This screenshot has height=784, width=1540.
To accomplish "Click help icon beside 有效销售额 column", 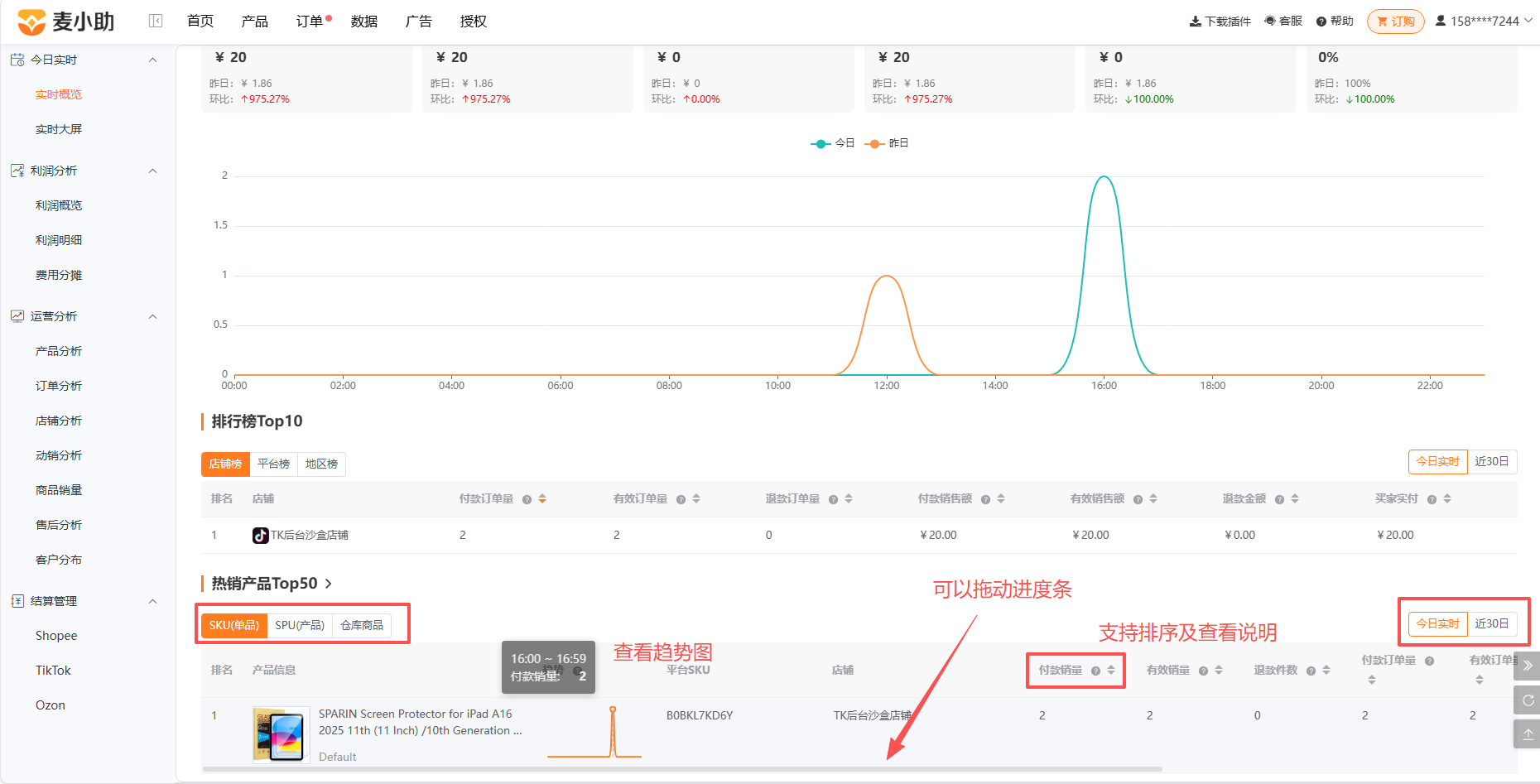I will (x=1138, y=499).
